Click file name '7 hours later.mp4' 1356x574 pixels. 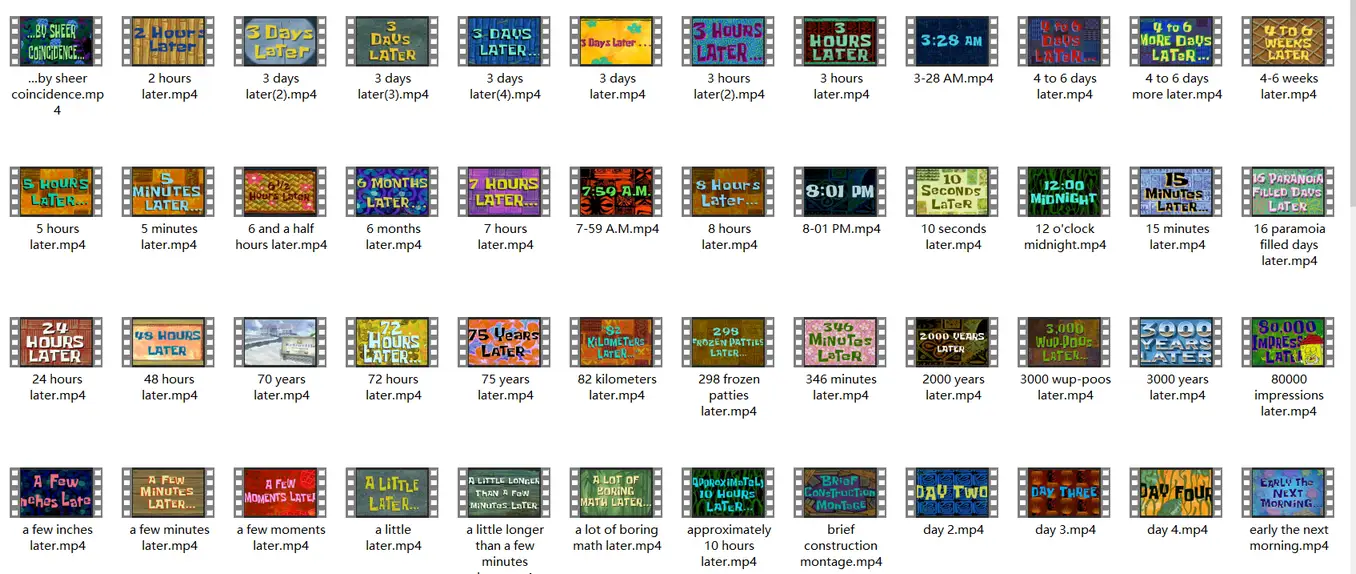point(505,236)
